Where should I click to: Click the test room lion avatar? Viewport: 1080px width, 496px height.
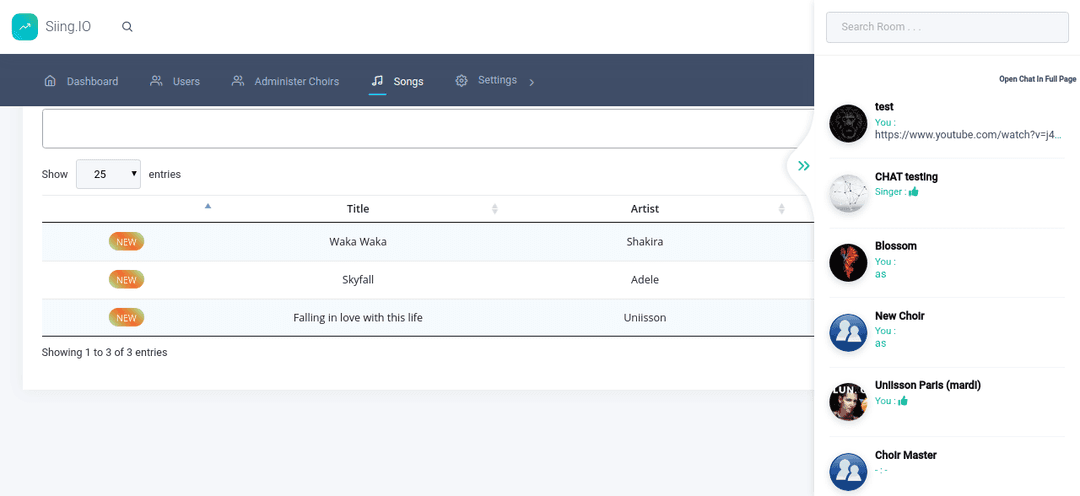848,124
